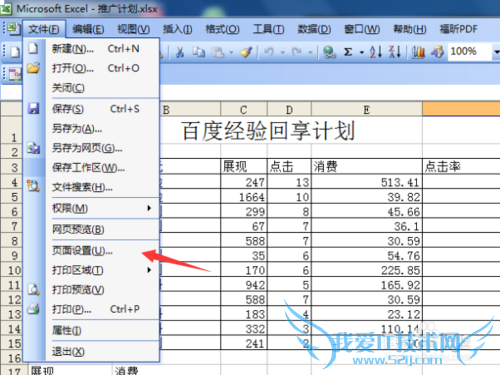The image size is (500, 375).
Task: Select column C header
Action: [244, 109]
